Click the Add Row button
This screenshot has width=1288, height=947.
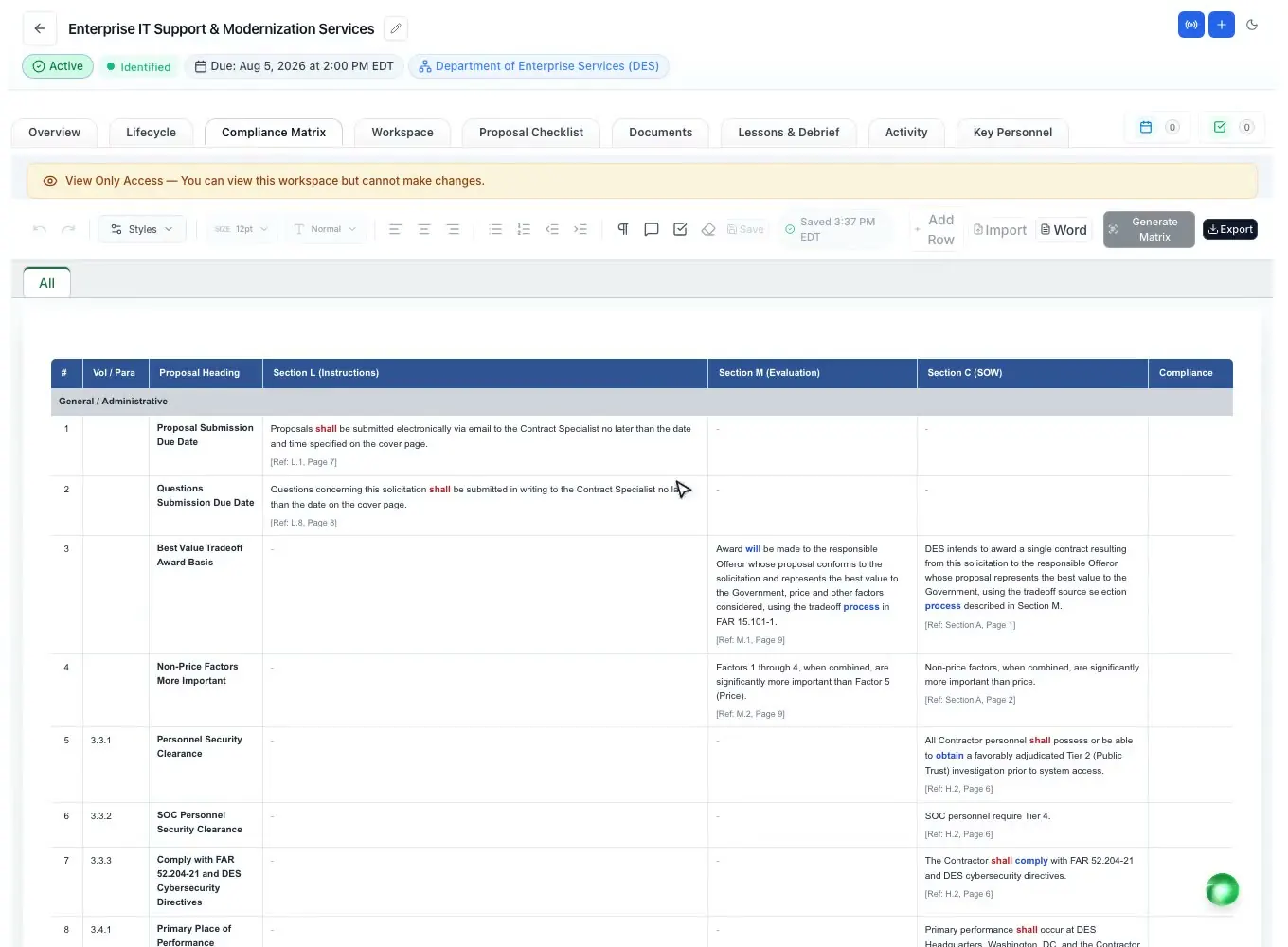click(x=934, y=229)
